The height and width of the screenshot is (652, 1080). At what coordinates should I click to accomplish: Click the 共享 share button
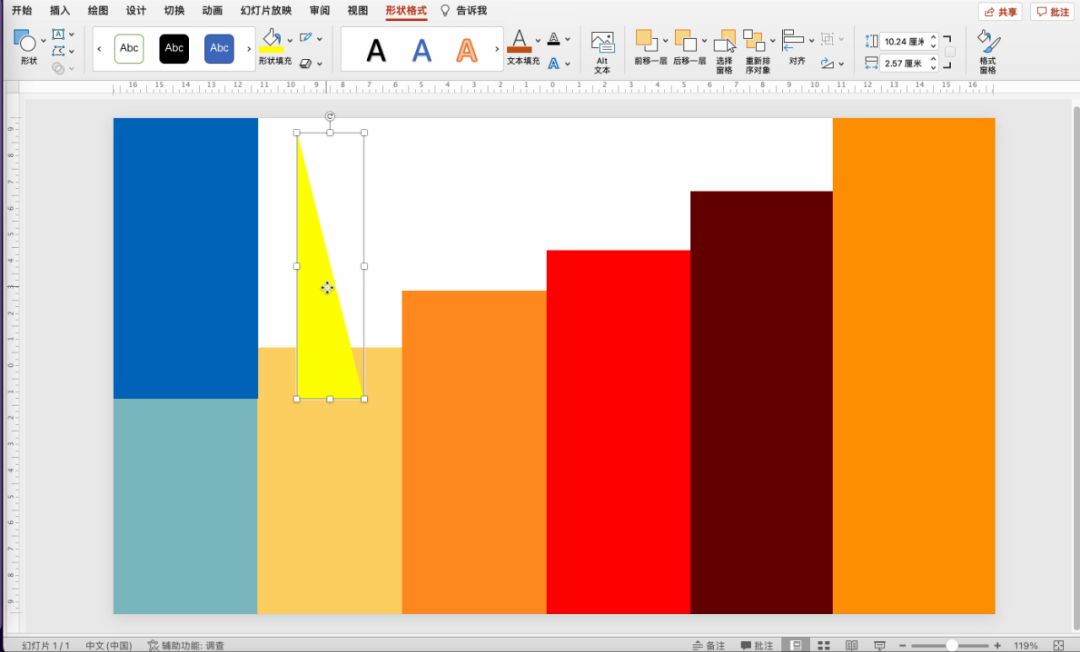[x=1000, y=12]
